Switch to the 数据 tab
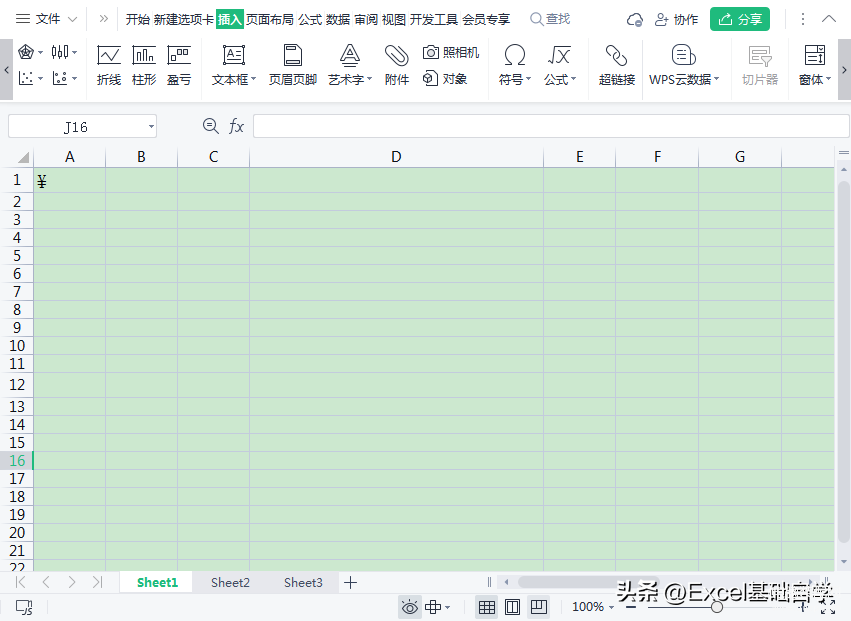Image resolution: width=851 pixels, height=621 pixels. pyautogui.click(x=338, y=20)
